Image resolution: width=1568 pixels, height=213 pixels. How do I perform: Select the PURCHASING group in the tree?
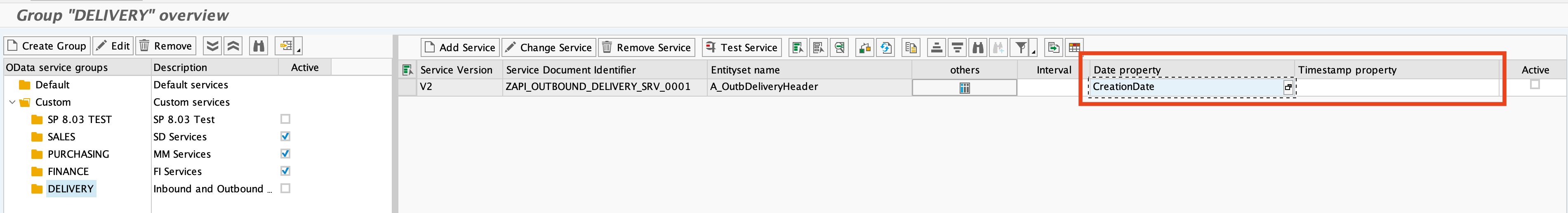click(78, 154)
